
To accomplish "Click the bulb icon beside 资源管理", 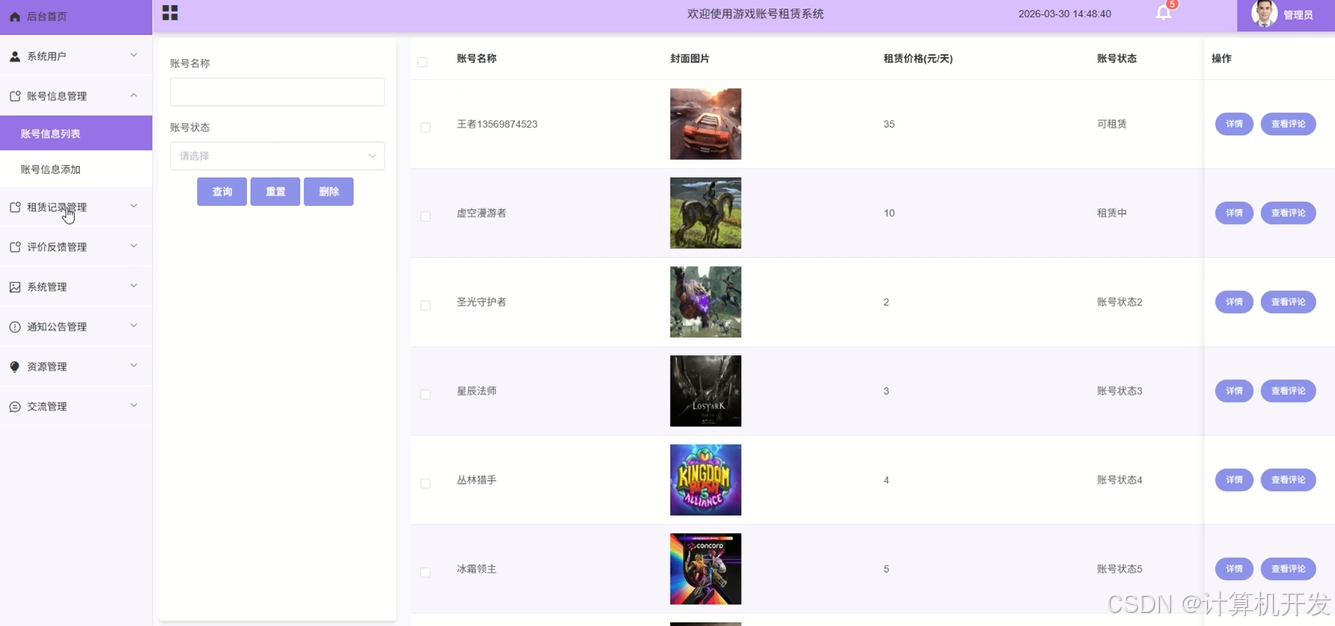I will 15,367.
